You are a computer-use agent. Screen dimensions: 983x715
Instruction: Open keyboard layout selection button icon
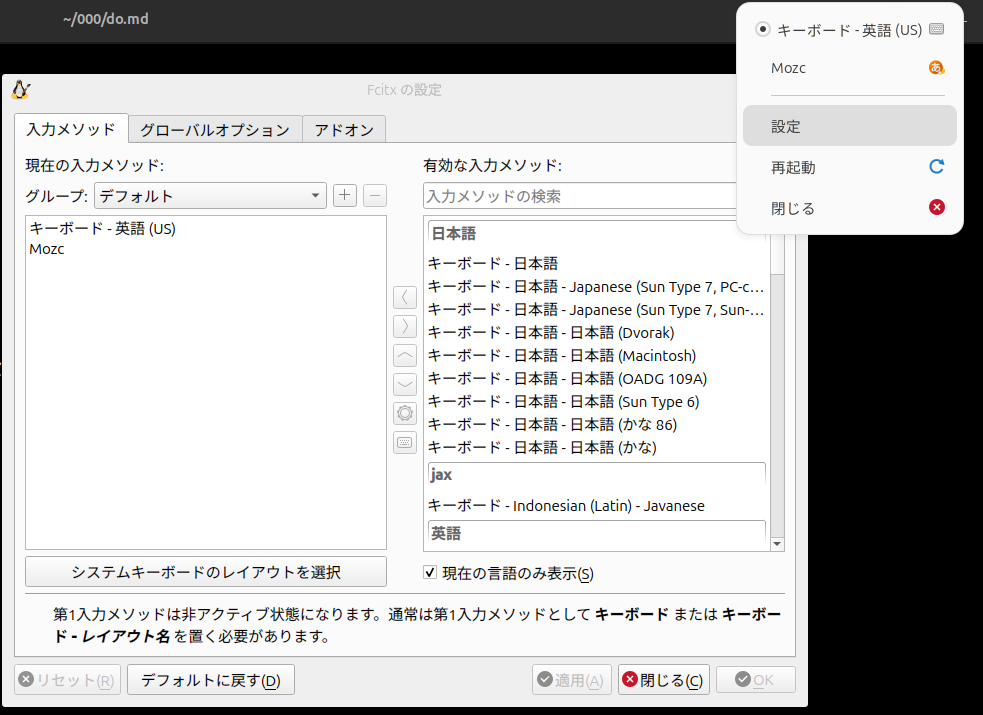pyautogui.click(x=405, y=442)
